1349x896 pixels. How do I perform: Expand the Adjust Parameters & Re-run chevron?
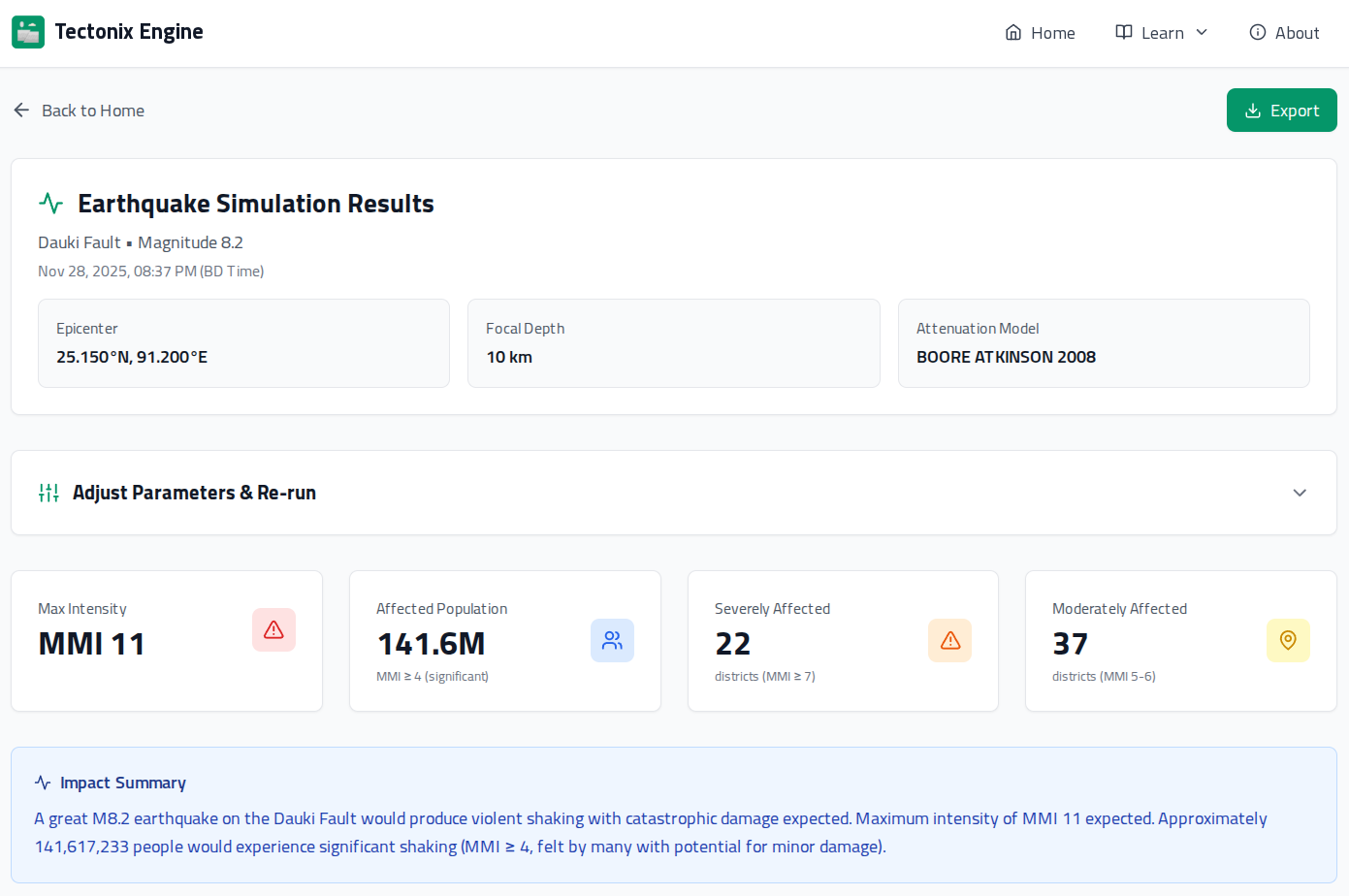[x=1300, y=493]
